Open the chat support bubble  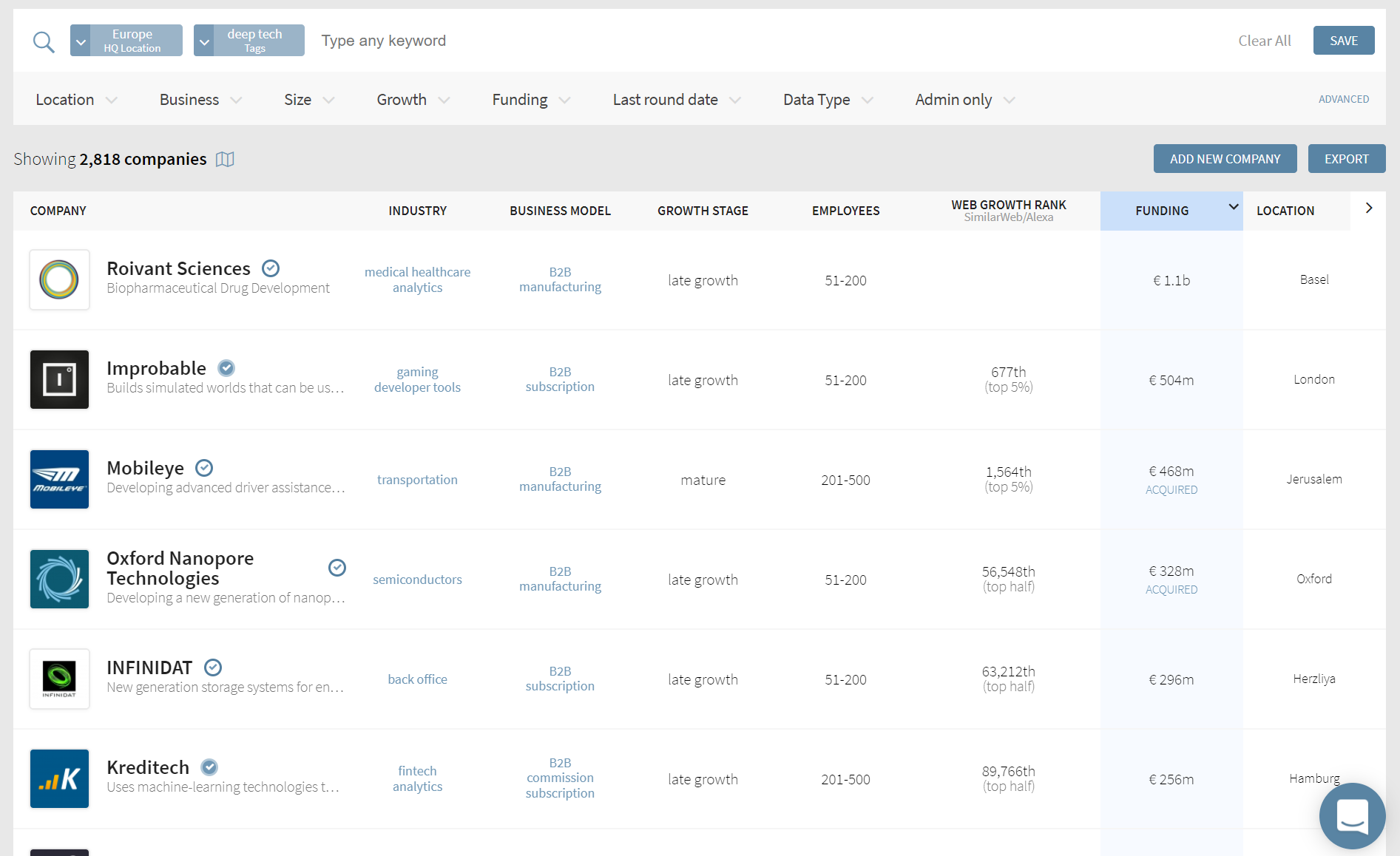click(x=1352, y=816)
